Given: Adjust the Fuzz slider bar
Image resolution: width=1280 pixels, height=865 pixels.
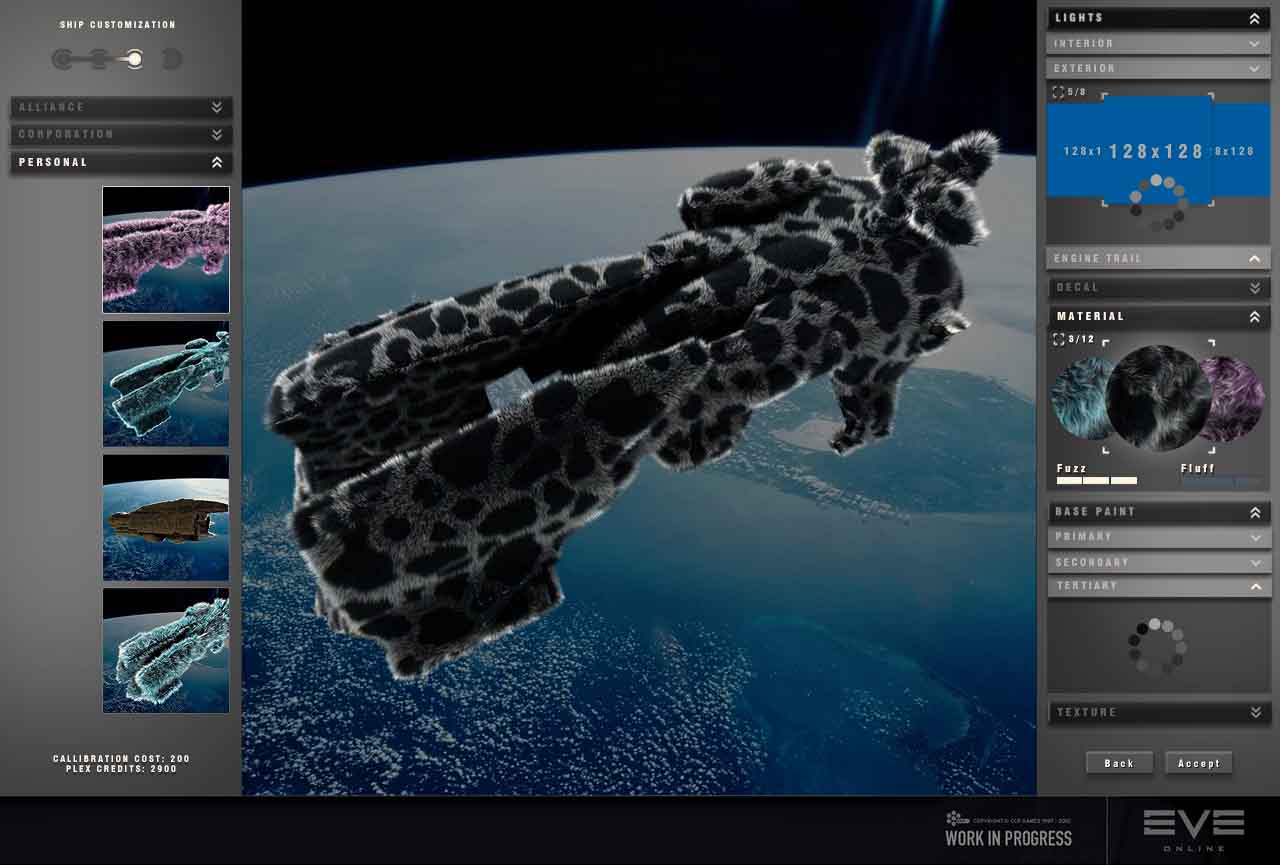Looking at the screenshot, I should (x=1097, y=481).
